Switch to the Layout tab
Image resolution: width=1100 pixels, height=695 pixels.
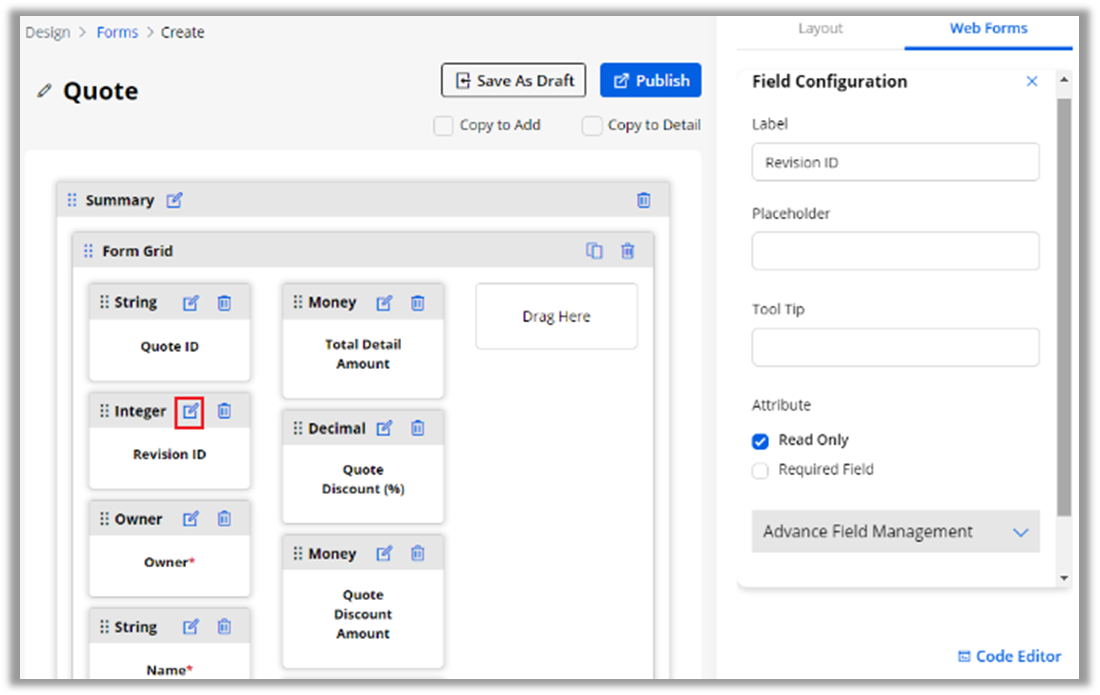[820, 28]
